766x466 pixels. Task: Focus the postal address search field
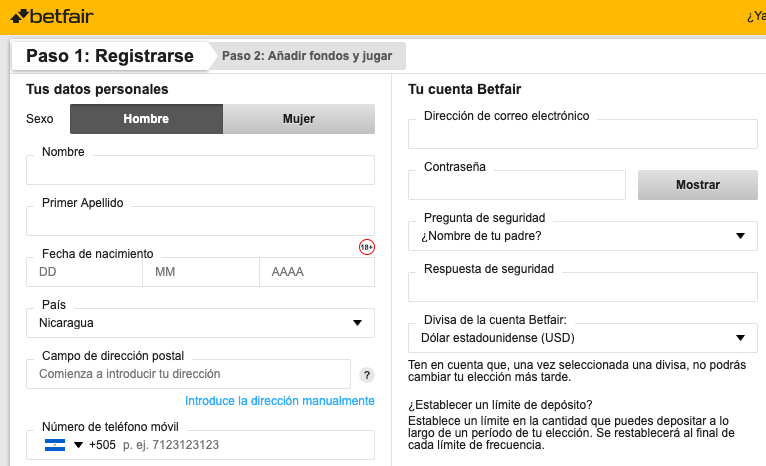tap(189, 374)
